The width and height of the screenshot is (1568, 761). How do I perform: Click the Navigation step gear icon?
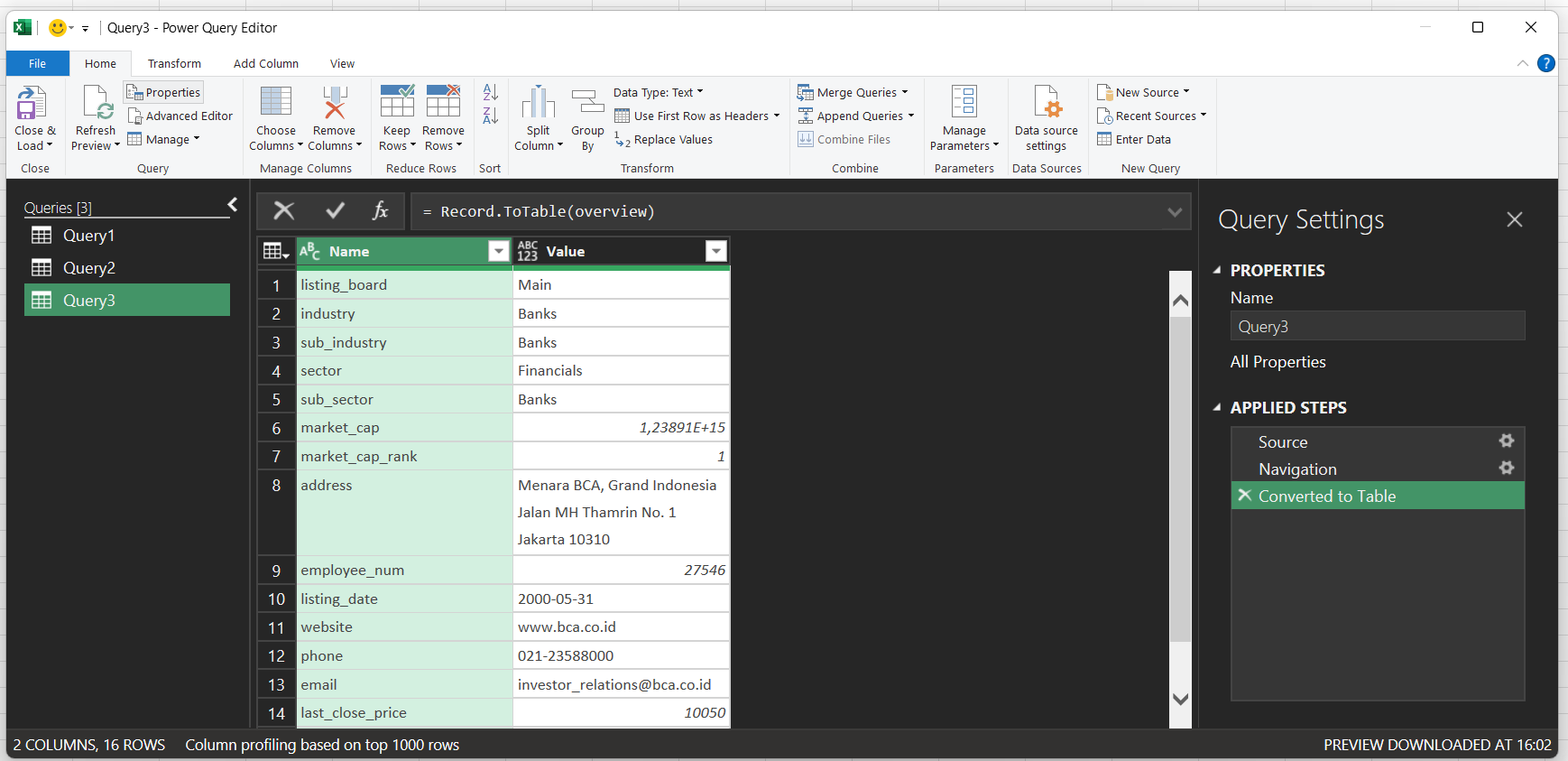point(1507,468)
